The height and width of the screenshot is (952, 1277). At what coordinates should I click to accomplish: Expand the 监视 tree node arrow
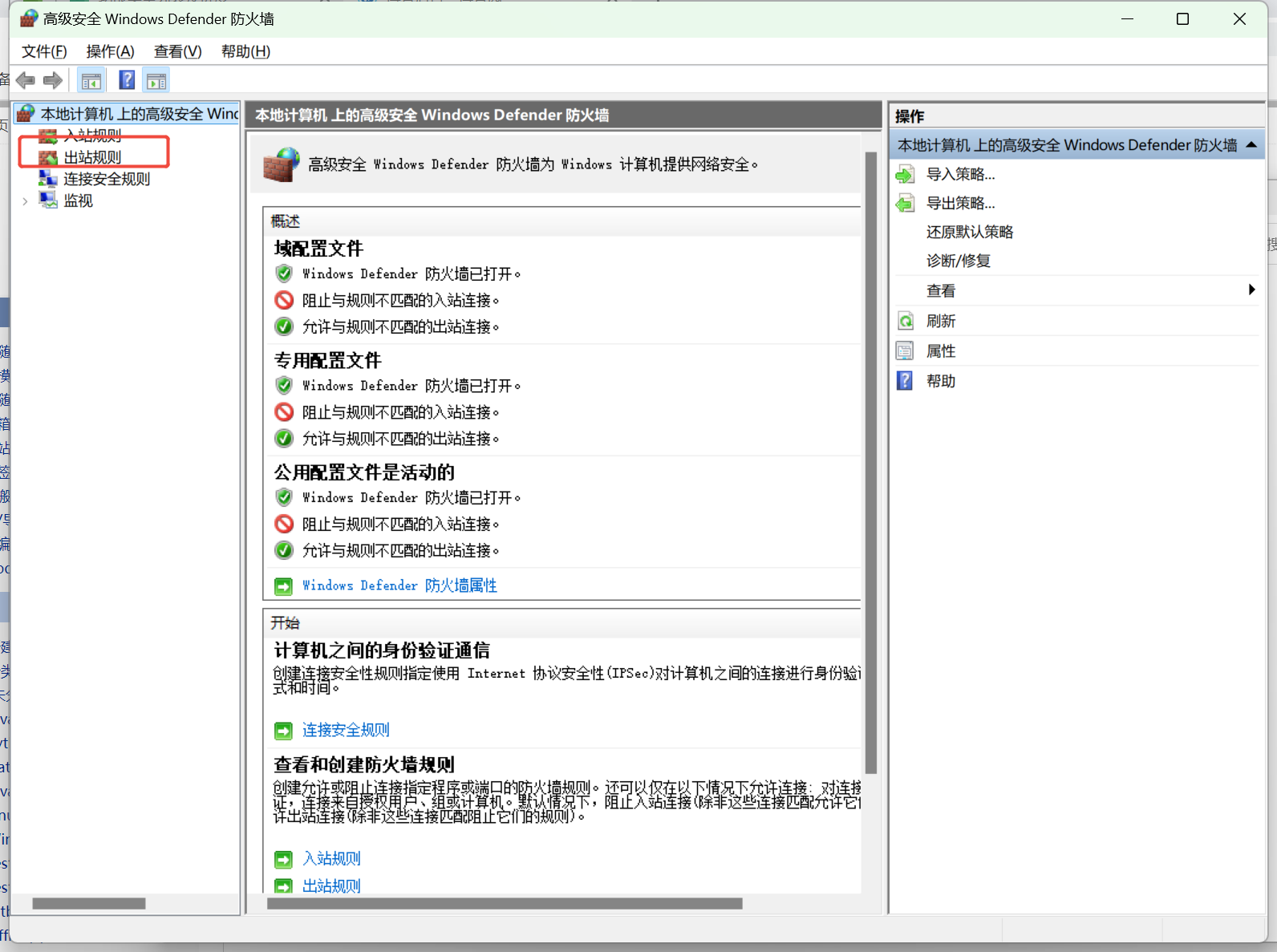click(26, 201)
